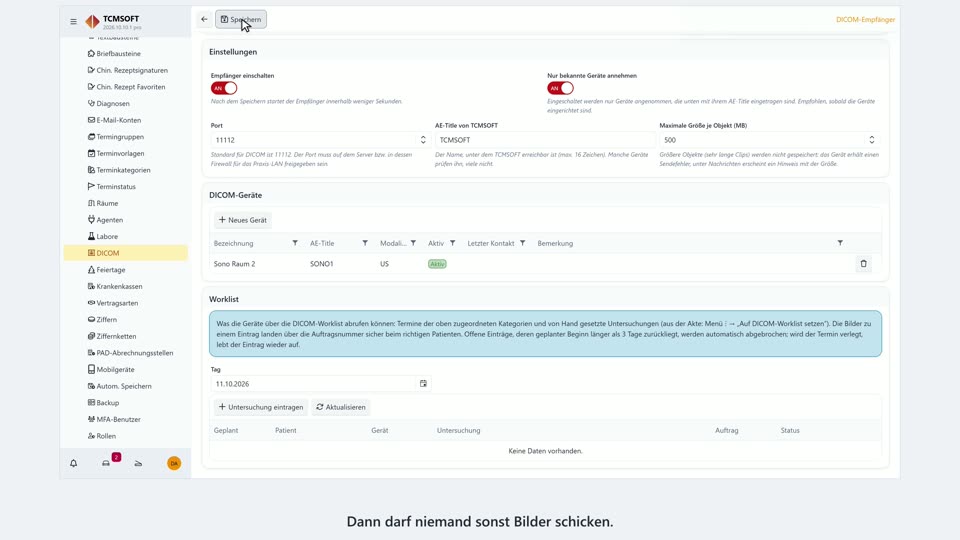Click the Krankenkassen icon in the sidebar

91,286
